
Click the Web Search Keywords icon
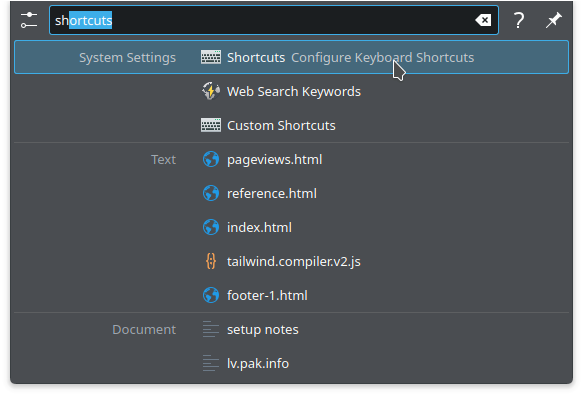(211, 91)
